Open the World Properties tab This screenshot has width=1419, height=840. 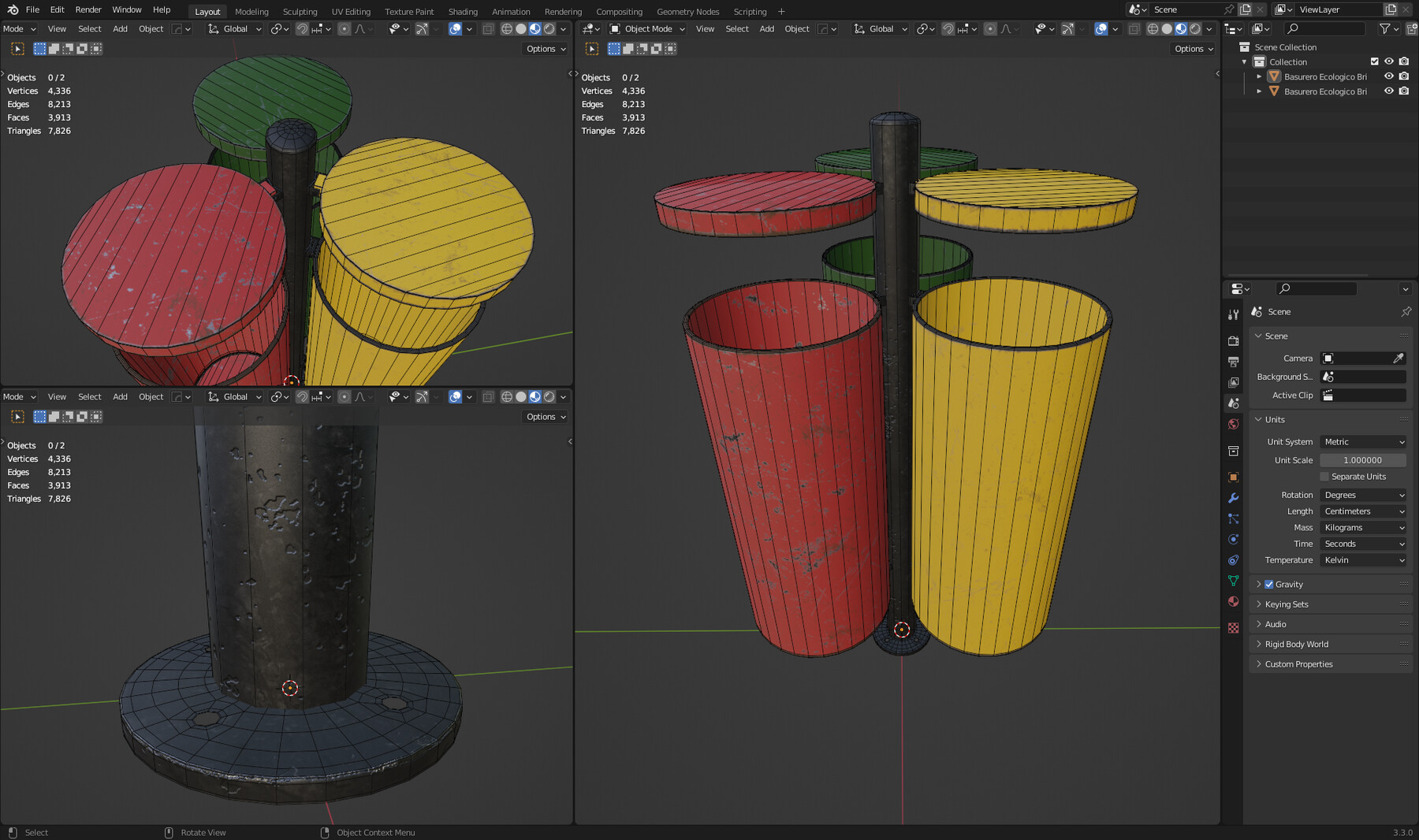(1234, 423)
